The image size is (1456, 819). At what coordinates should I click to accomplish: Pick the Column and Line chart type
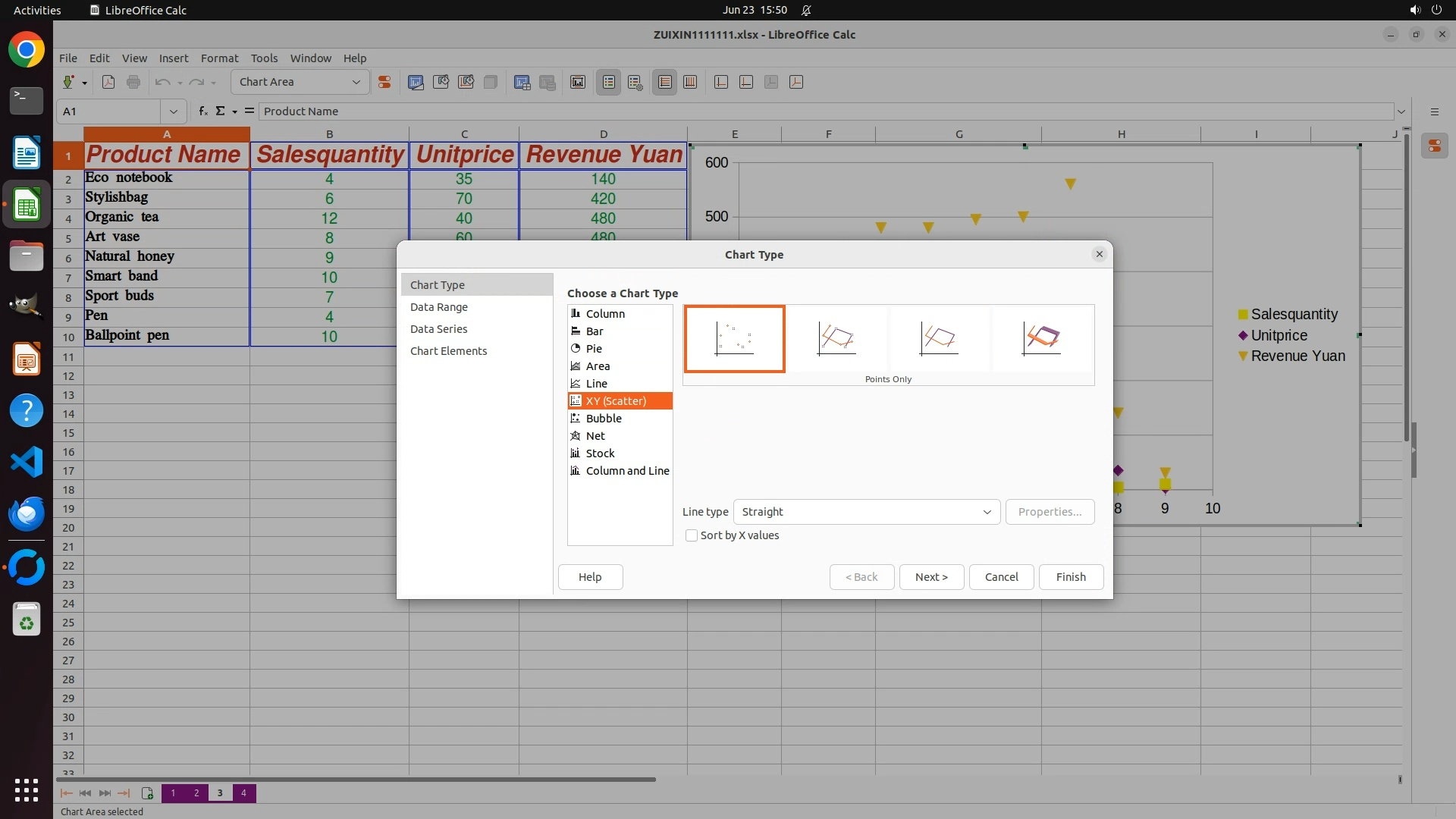(x=627, y=471)
